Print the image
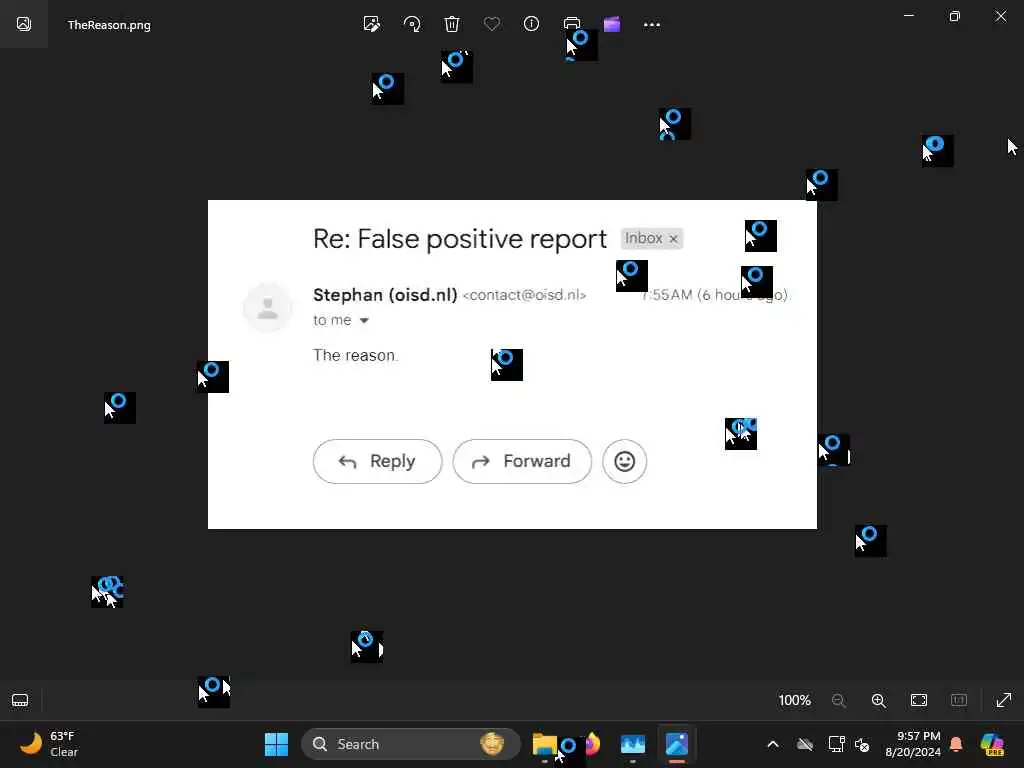 click(571, 24)
